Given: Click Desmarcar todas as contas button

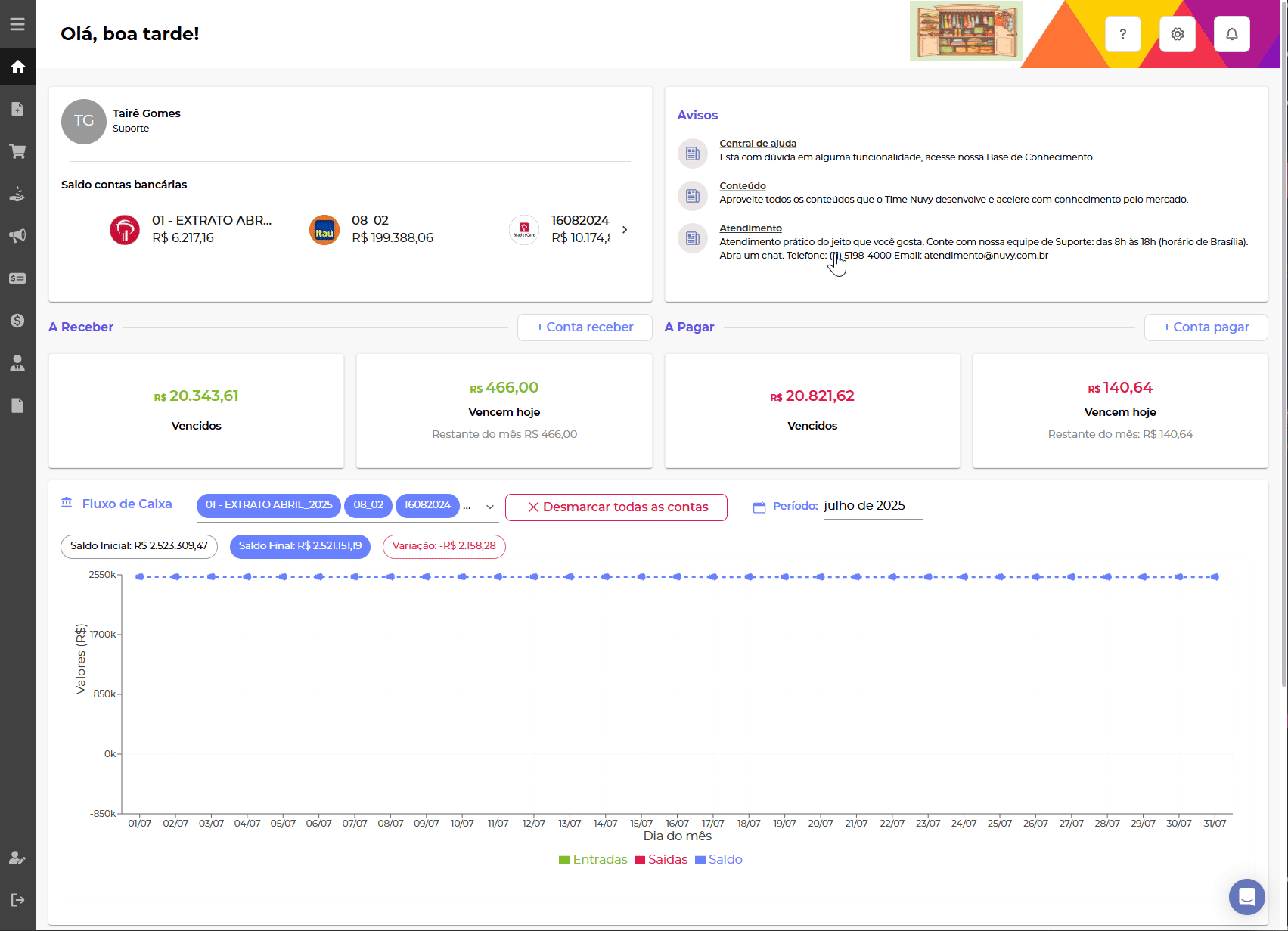Looking at the screenshot, I should [616, 507].
